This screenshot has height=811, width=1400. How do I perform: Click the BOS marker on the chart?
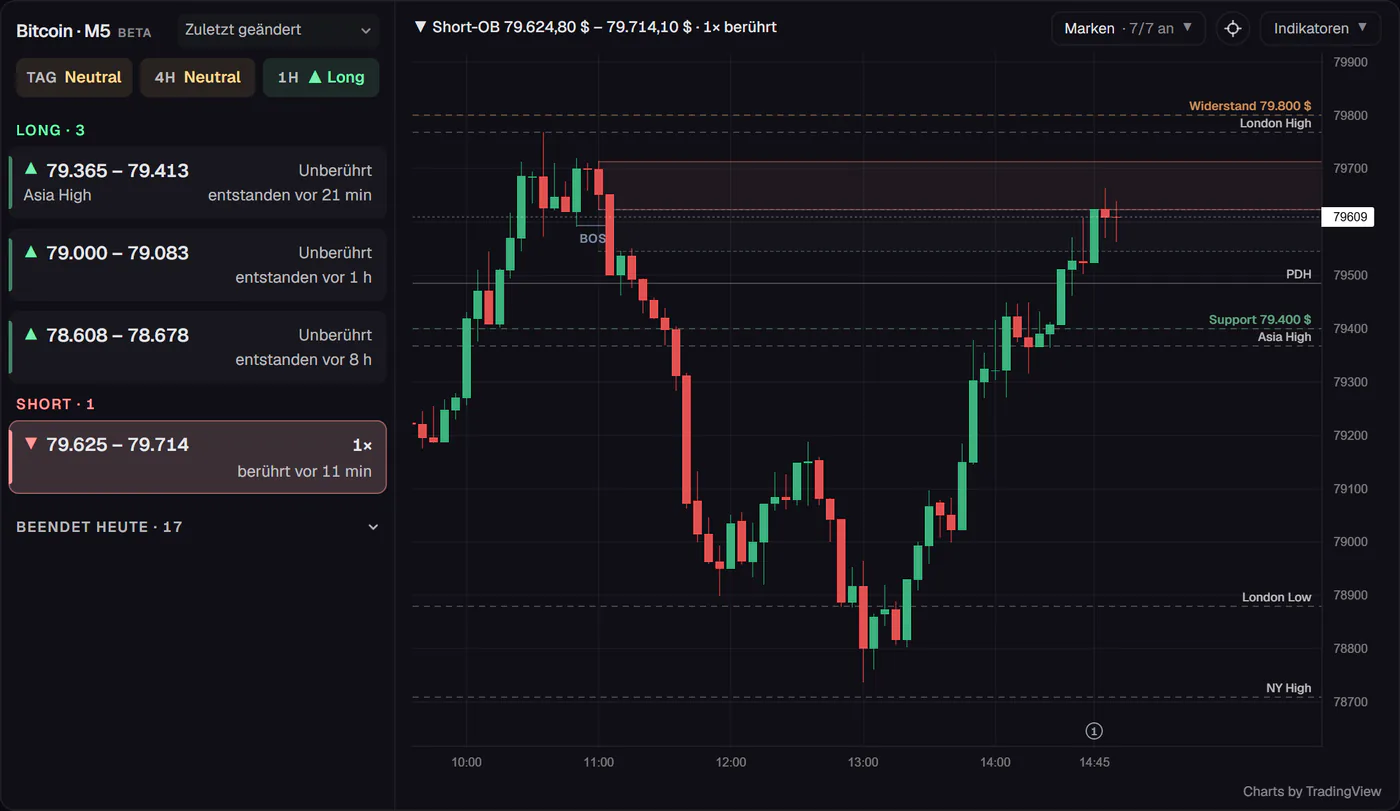click(x=592, y=239)
